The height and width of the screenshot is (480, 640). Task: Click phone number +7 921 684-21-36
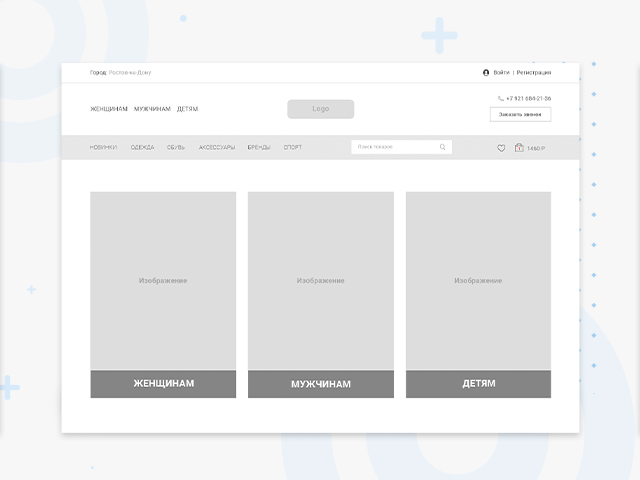coord(529,98)
